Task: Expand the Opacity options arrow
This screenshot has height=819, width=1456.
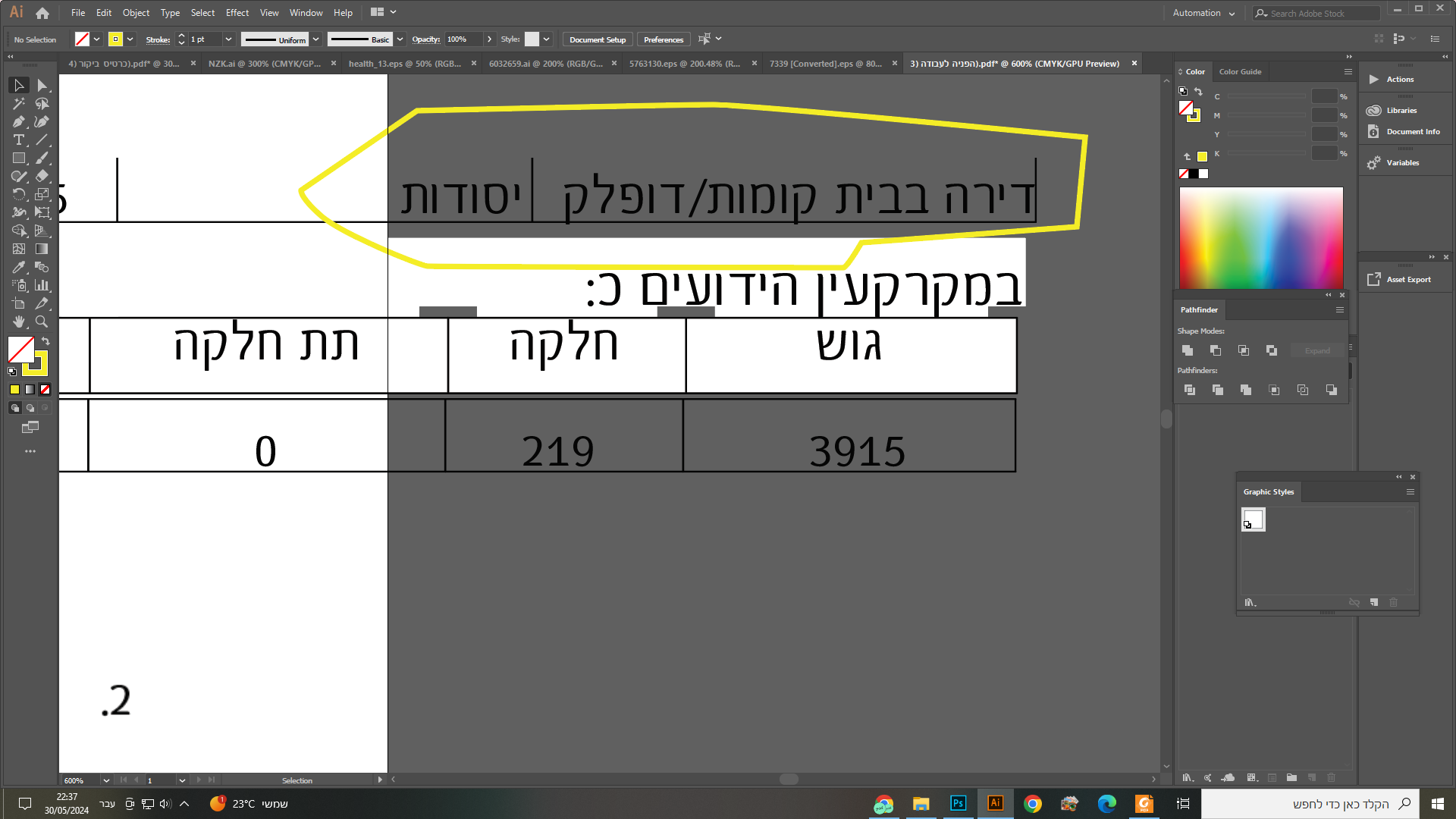Action: pyautogui.click(x=489, y=39)
